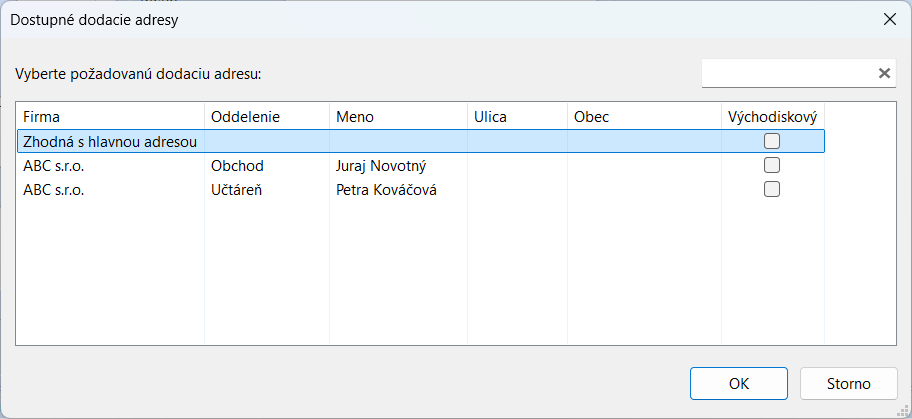Viewport: 912px width, 419px height.
Task: Check Východiskový box for Juraj Novotný row
Action: tap(772, 165)
